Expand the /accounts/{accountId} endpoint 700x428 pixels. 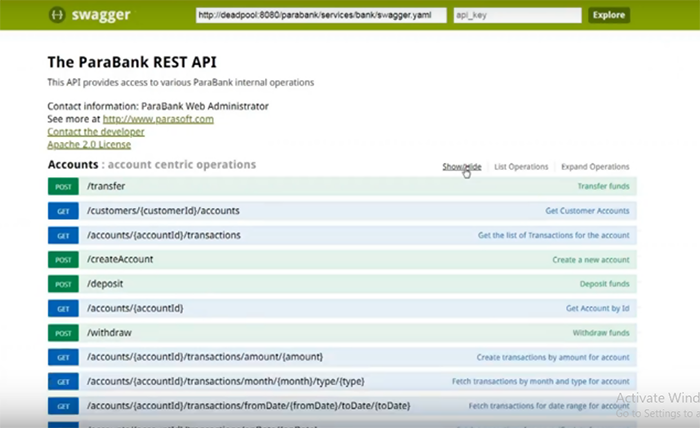coord(135,308)
